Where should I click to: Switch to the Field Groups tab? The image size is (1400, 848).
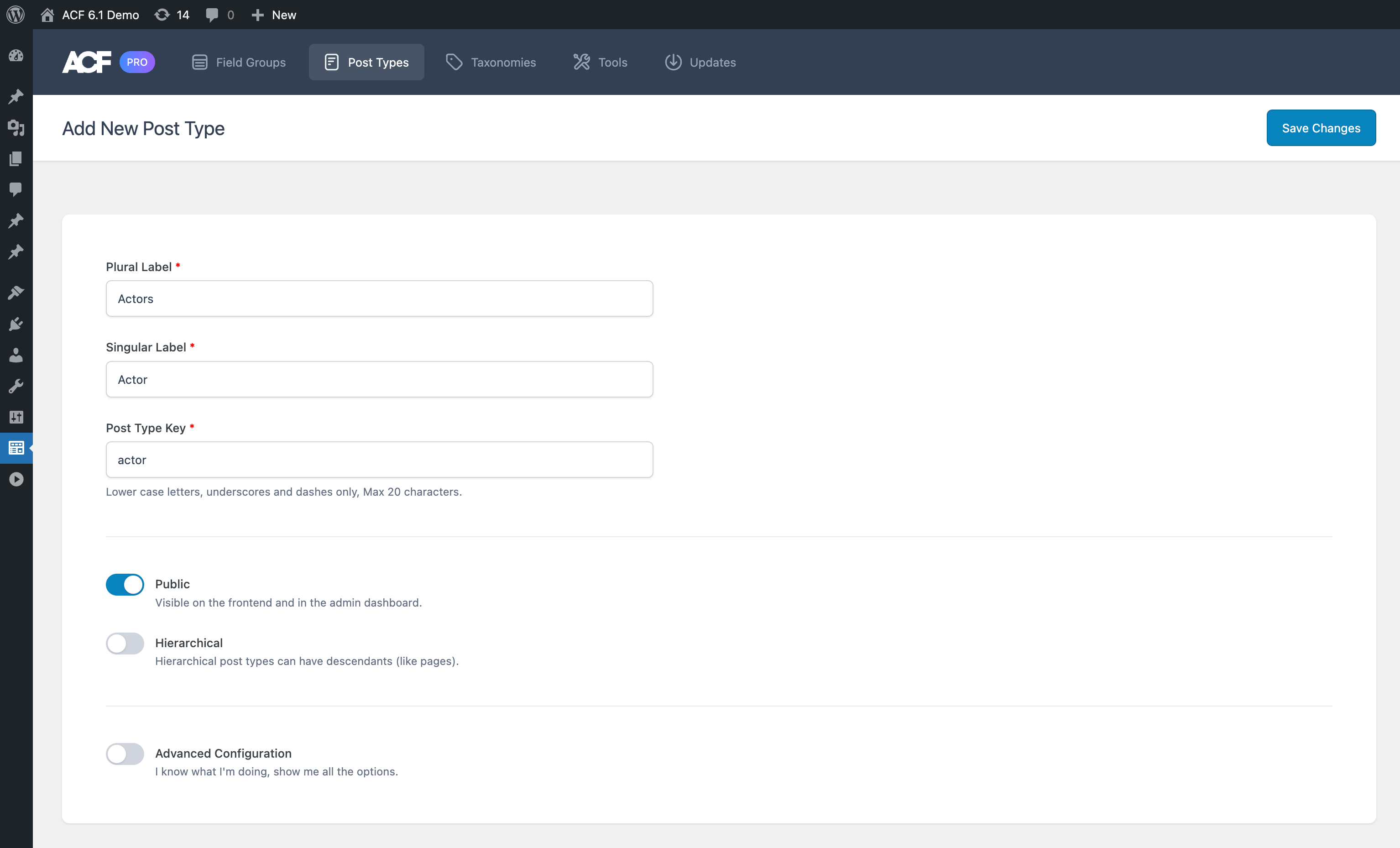(239, 62)
